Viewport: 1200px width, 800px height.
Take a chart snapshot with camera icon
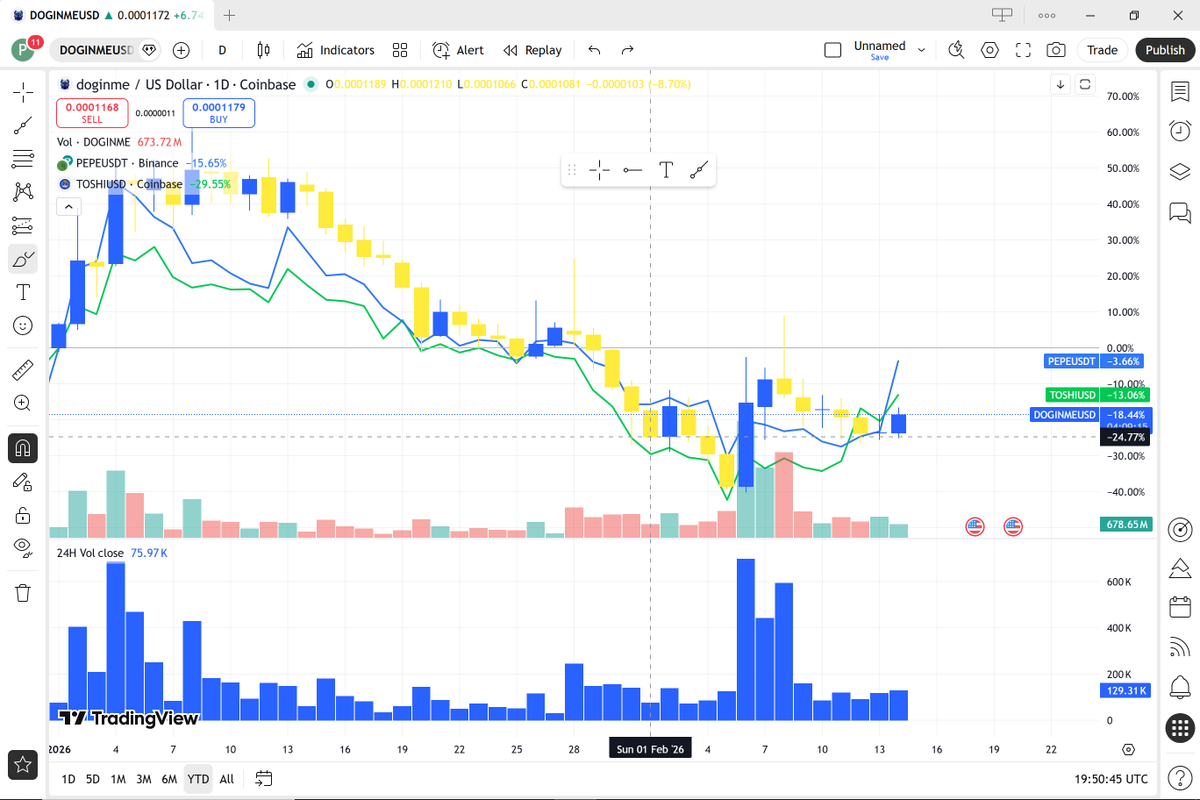pyautogui.click(x=1056, y=50)
